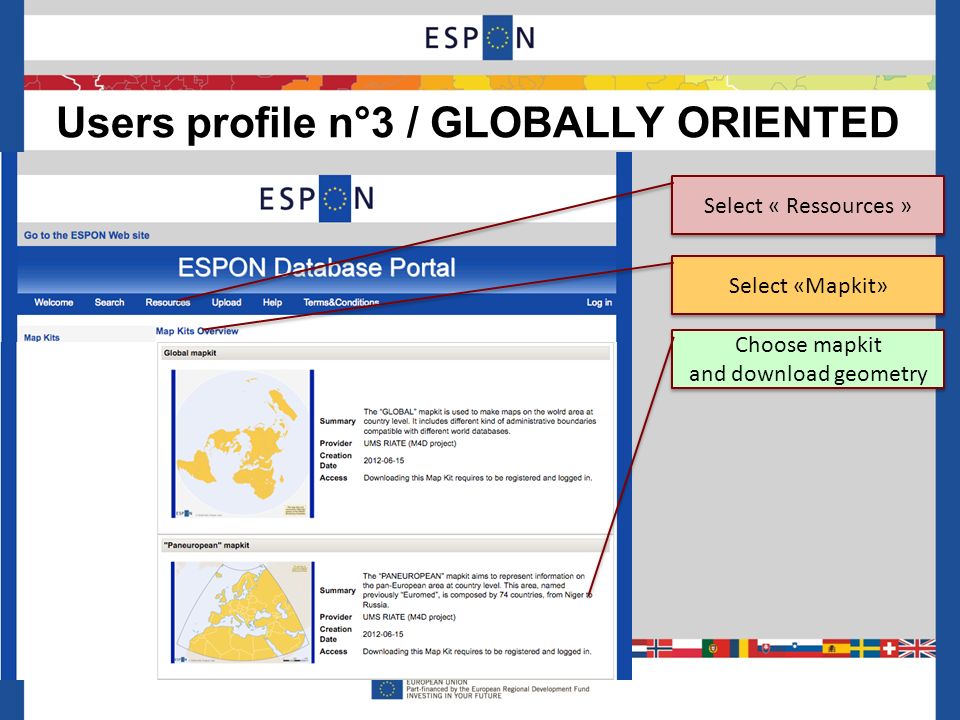Click the Switzerland flag icon
Screen dimensions: 960x720
click(889, 648)
